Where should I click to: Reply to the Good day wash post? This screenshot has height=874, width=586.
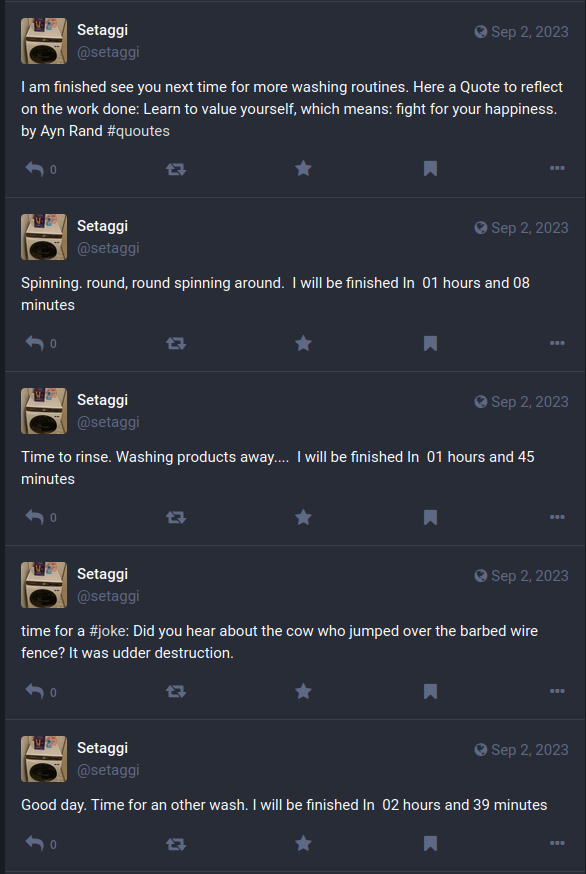[35, 843]
